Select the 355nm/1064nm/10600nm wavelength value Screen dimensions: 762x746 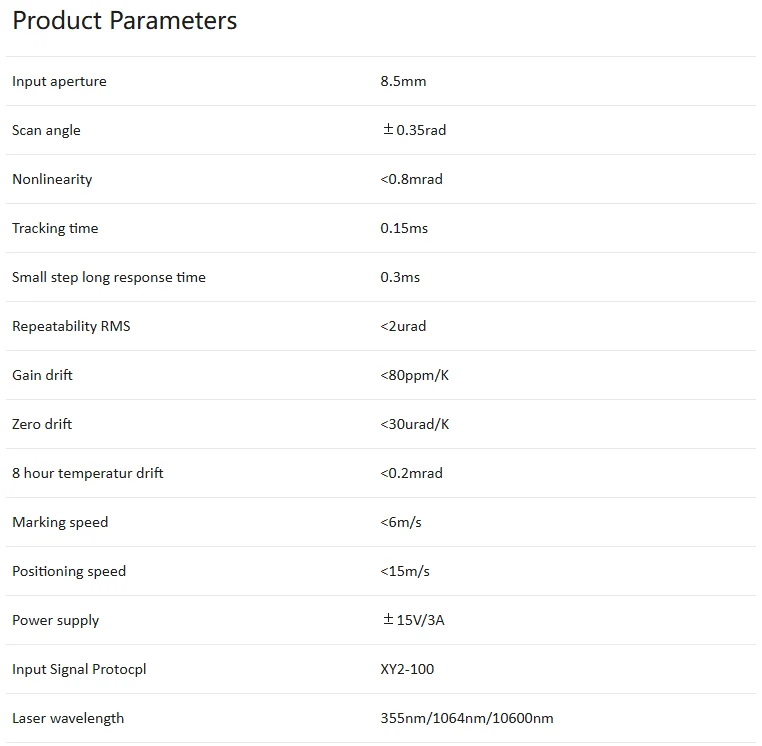466,718
